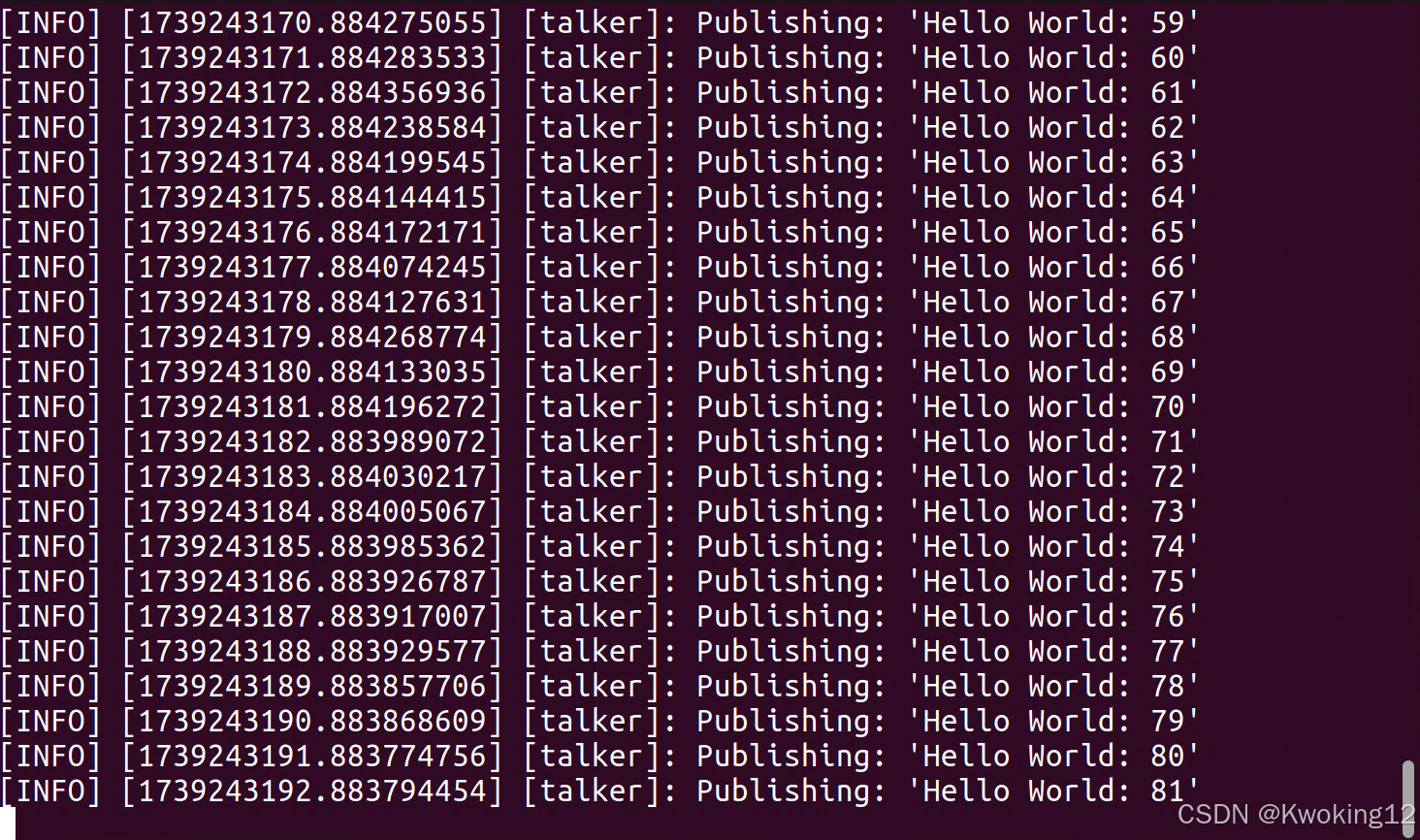
Task: Click the 'Hello World: 72' message
Action: tap(1053, 476)
